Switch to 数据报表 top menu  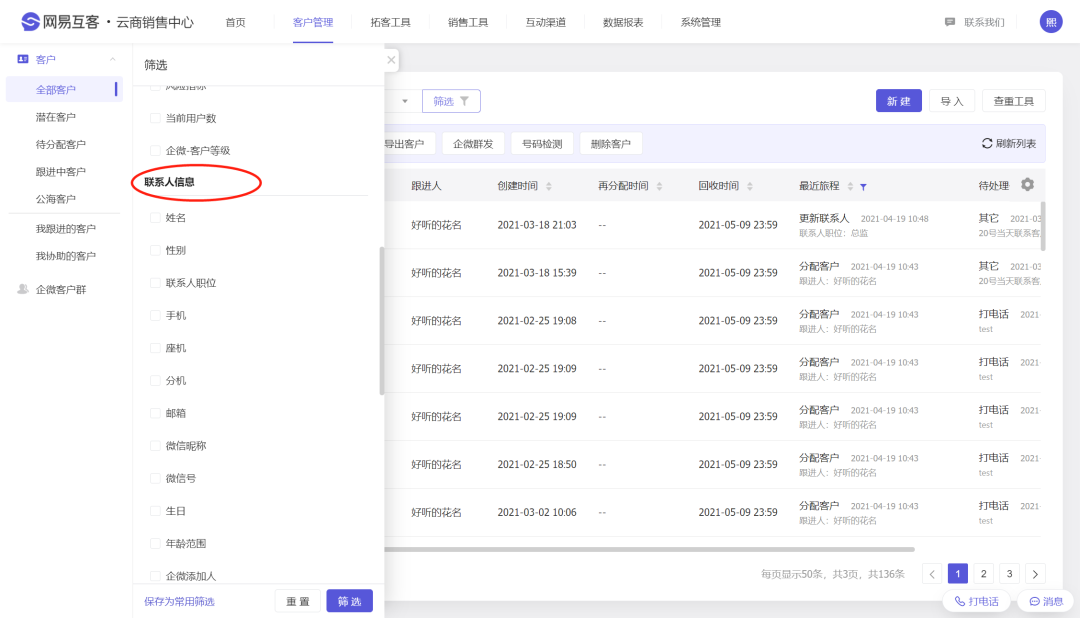[x=623, y=22]
